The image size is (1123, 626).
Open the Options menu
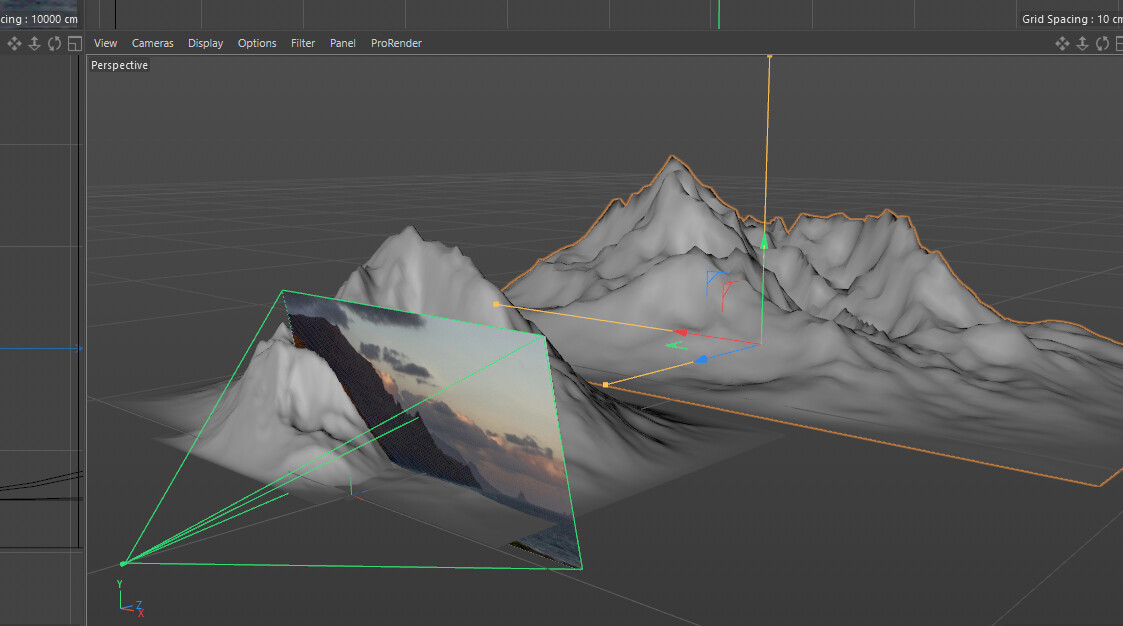coord(257,43)
